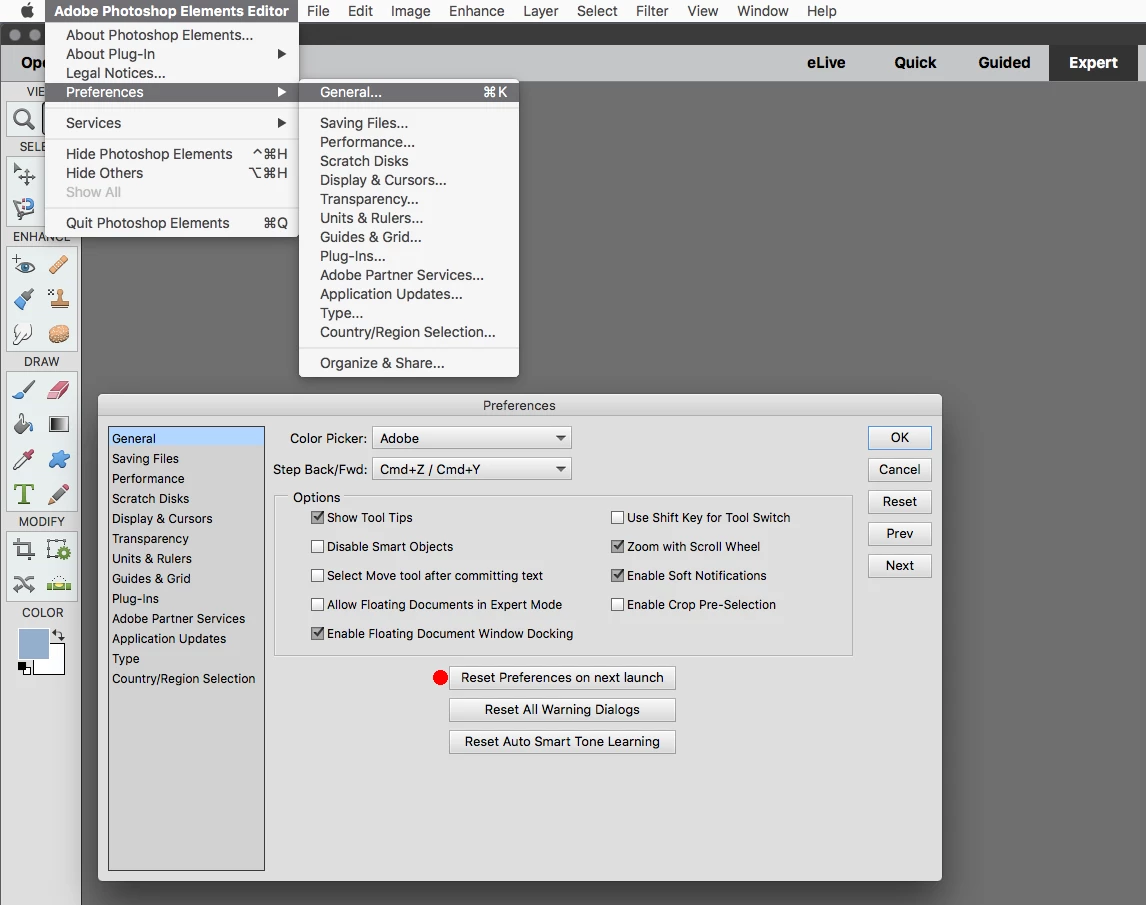Select the Pencil tool

pos(58,494)
